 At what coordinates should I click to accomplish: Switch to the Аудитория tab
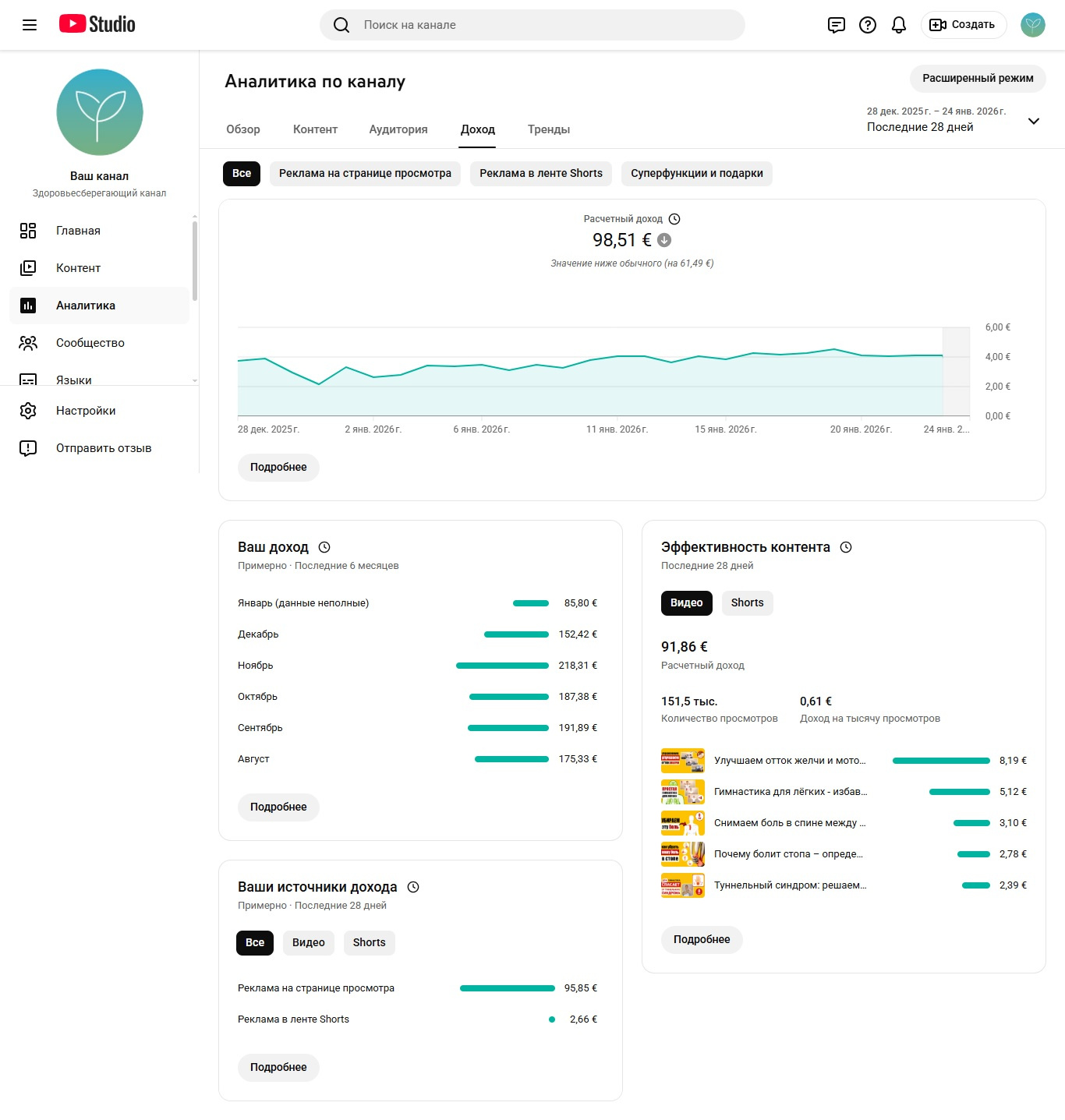click(x=398, y=129)
